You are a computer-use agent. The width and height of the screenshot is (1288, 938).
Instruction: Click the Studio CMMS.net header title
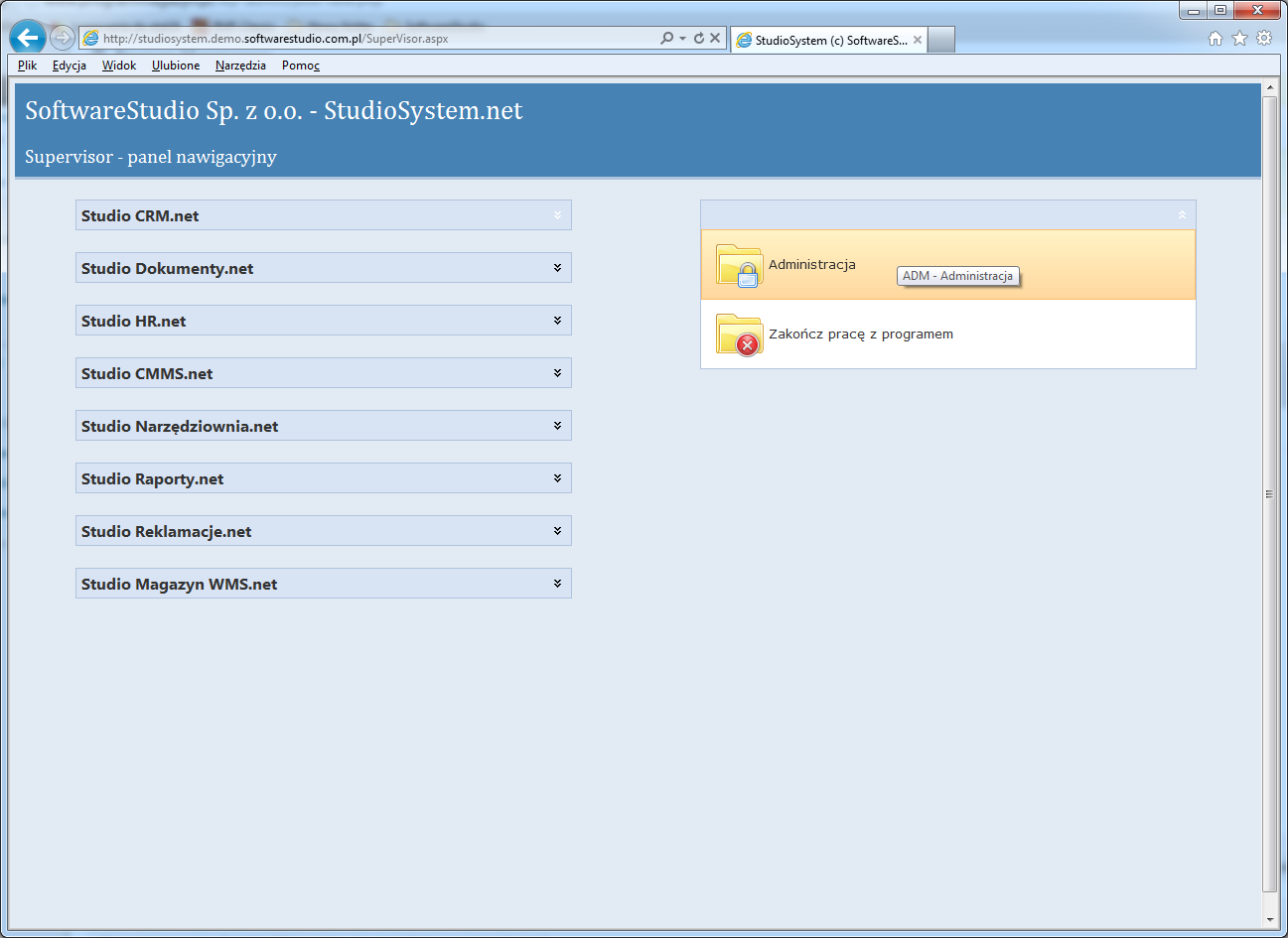tap(147, 373)
